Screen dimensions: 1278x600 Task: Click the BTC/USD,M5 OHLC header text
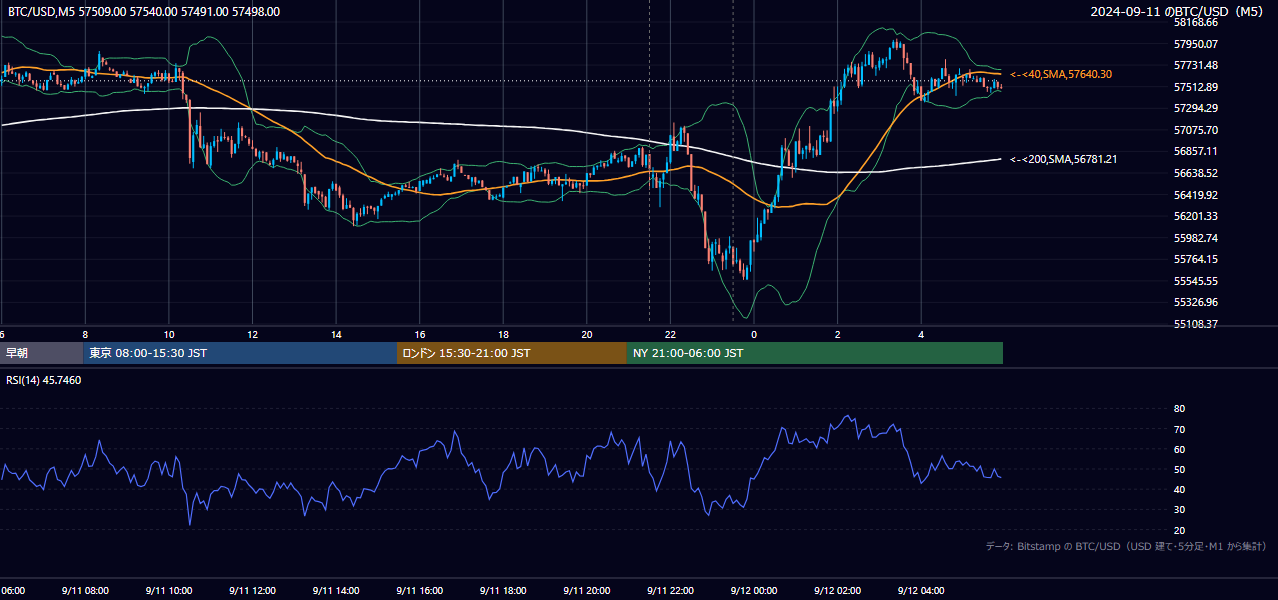click(x=144, y=12)
